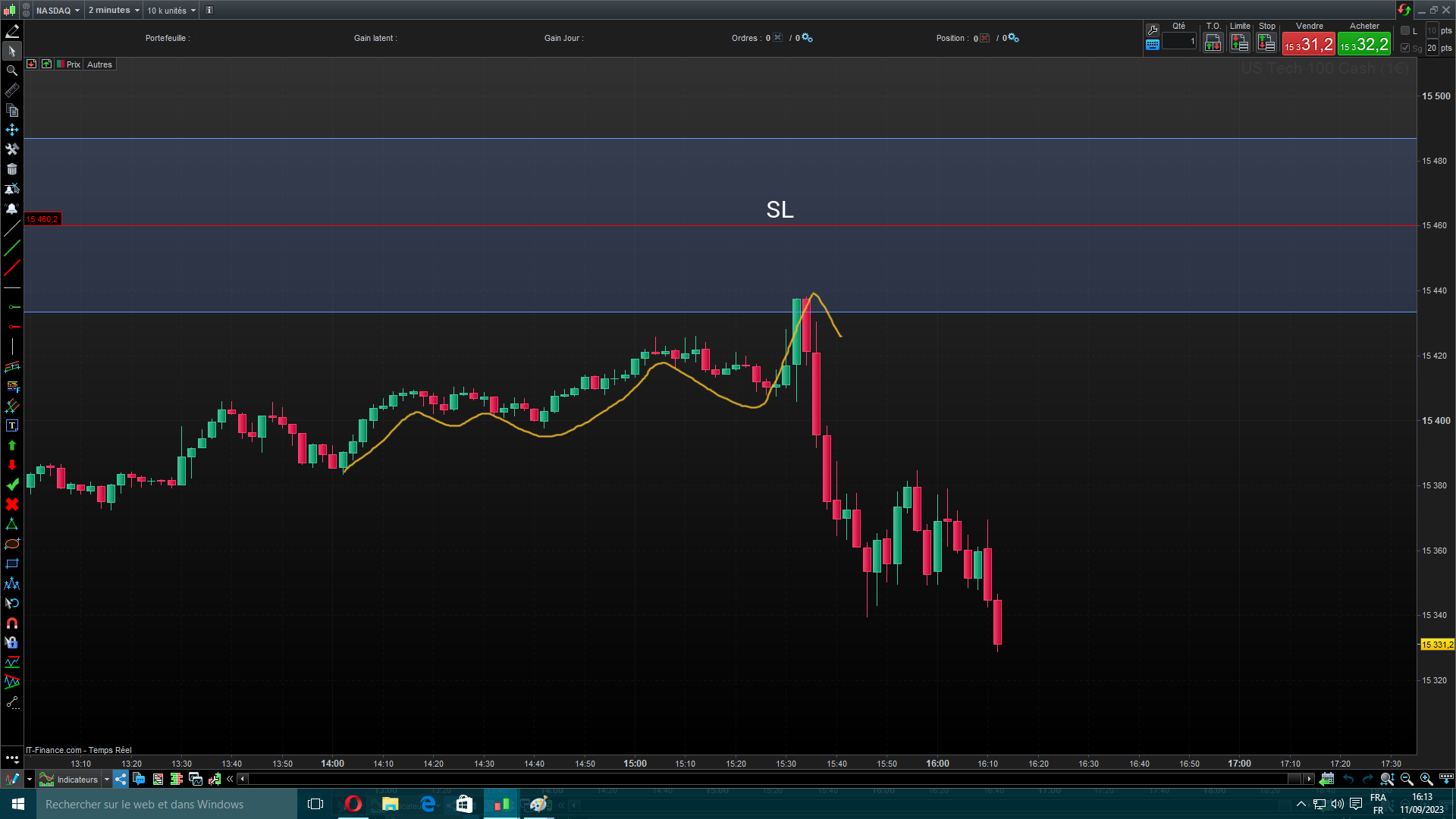1456x819 pixels.
Task: Expand the 10 k unités dropdown
Action: [x=171, y=10]
